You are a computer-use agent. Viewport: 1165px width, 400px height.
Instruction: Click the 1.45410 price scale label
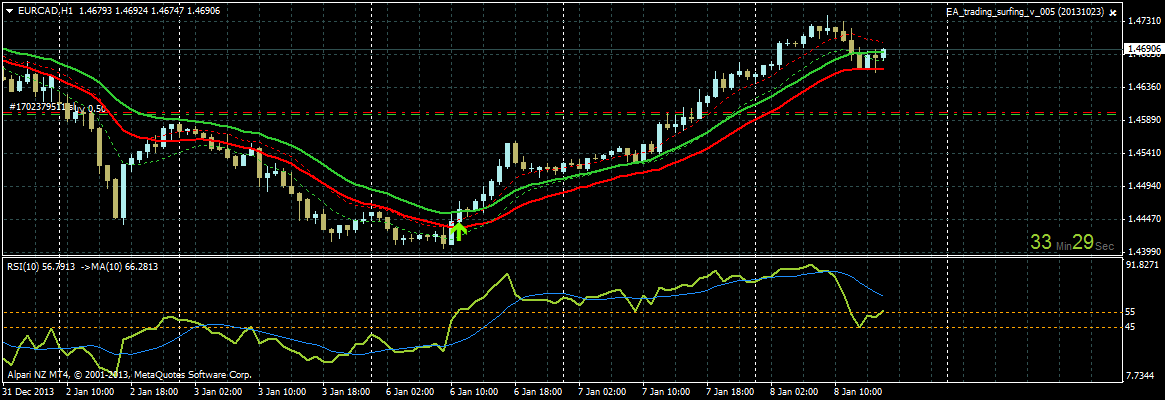(1143, 154)
